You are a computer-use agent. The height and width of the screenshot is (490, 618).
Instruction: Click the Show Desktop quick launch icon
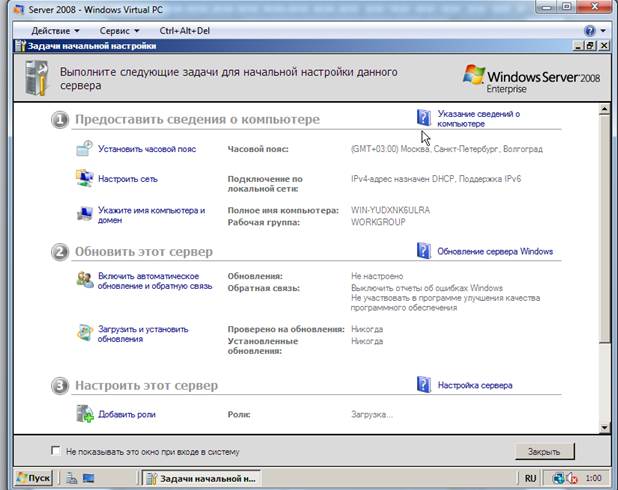tap(88, 478)
